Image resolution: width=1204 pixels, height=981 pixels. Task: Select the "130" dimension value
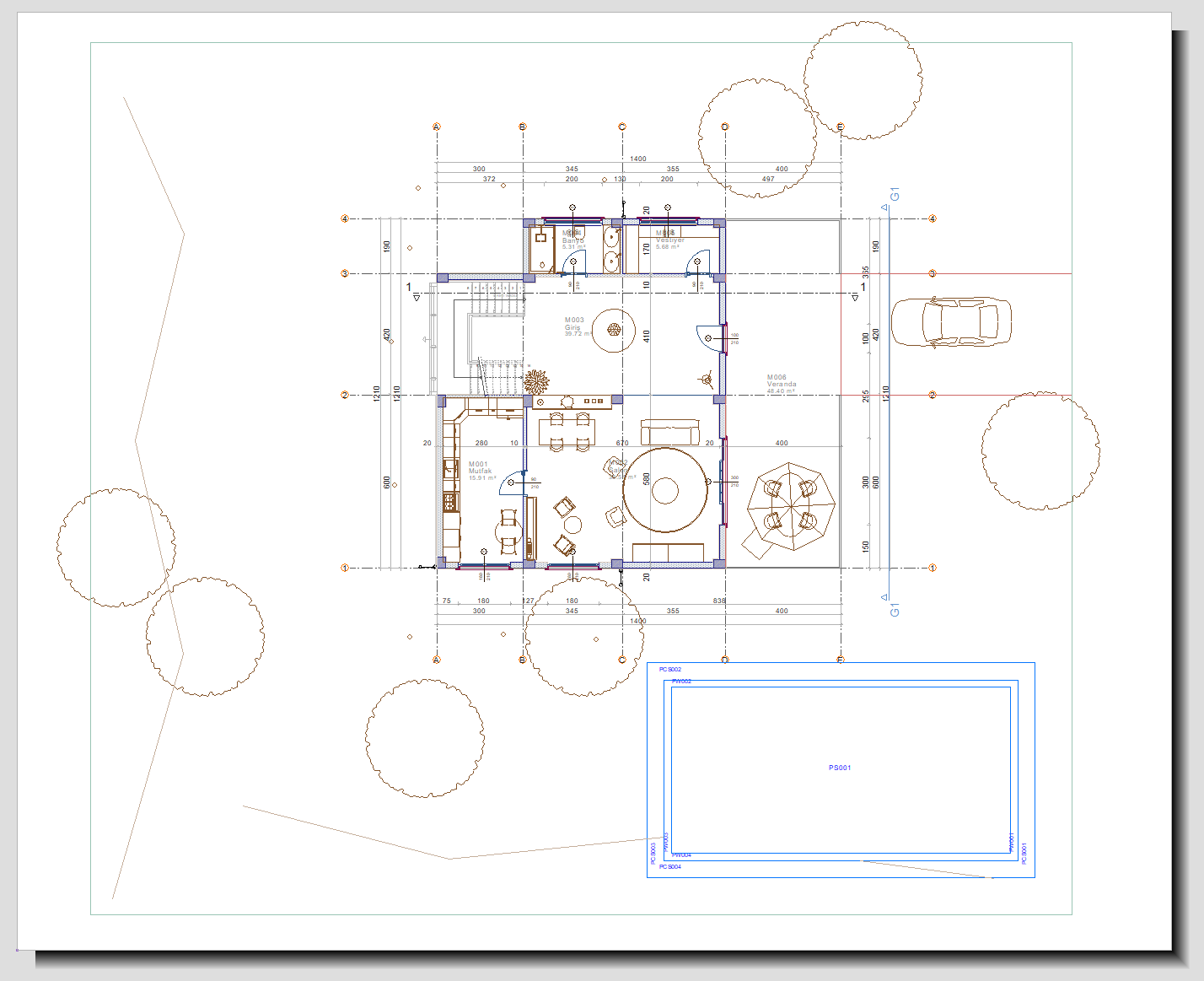(x=620, y=179)
